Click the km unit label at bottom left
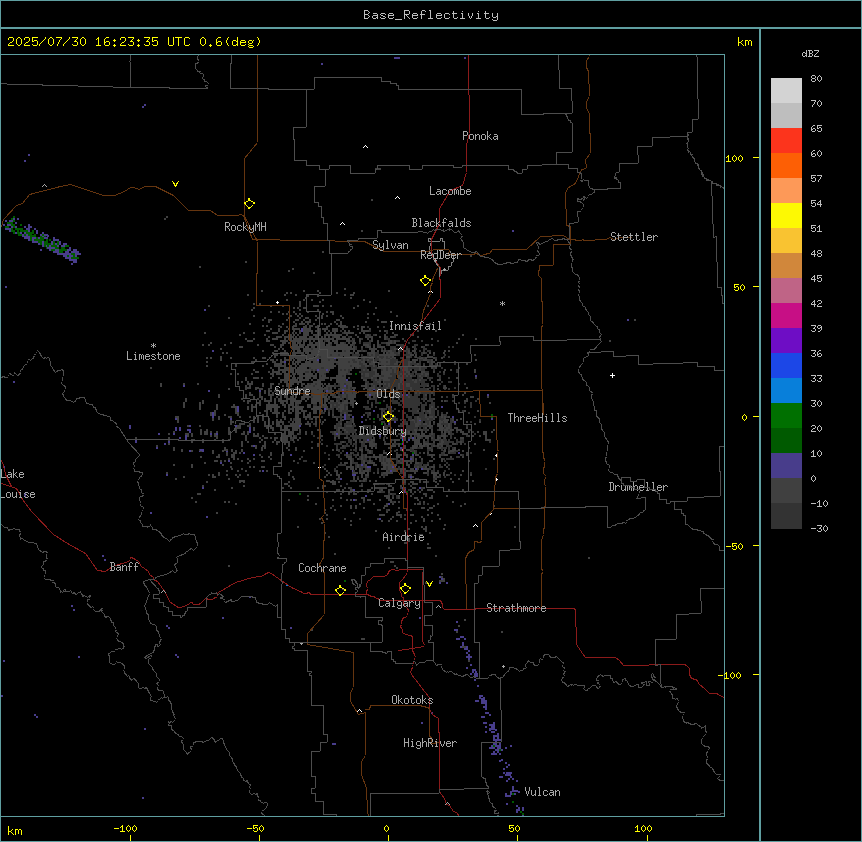The height and width of the screenshot is (842, 862). click(15, 831)
